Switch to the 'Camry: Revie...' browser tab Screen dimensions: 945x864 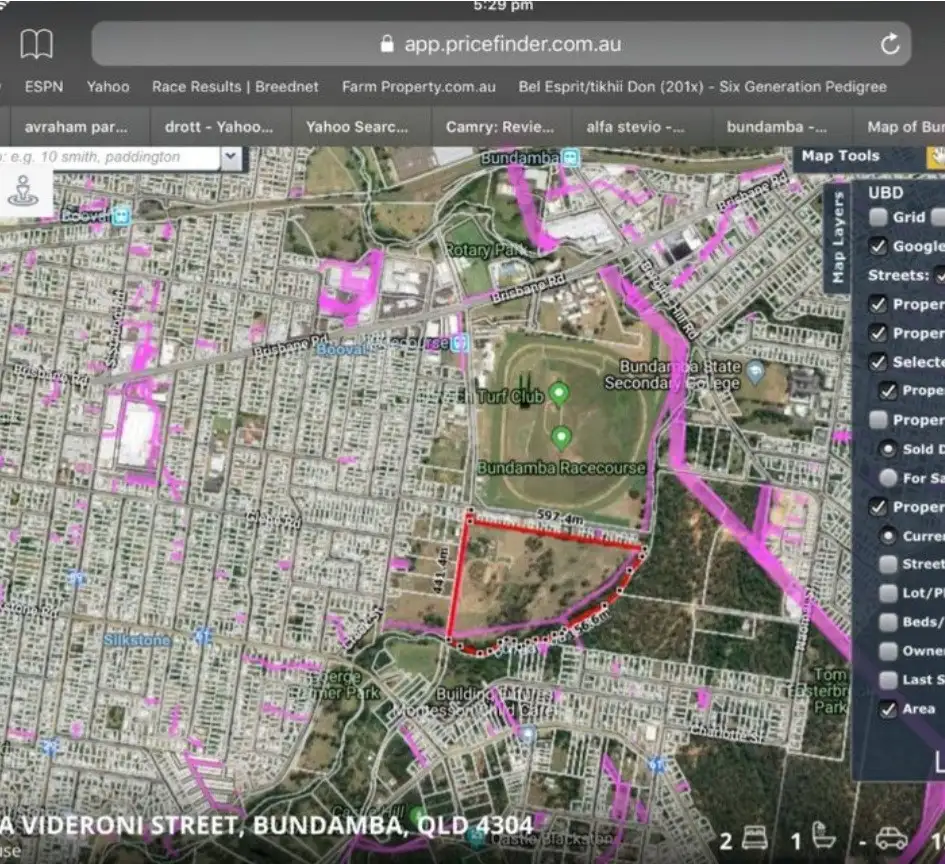(x=500, y=127)
